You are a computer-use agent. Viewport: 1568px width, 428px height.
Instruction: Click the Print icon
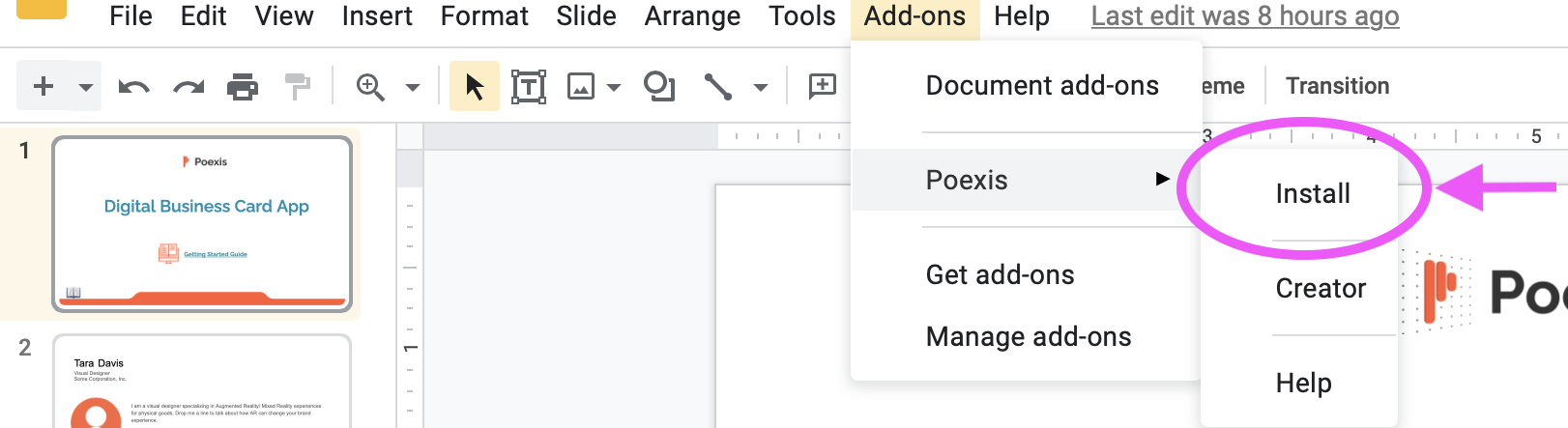243,87
